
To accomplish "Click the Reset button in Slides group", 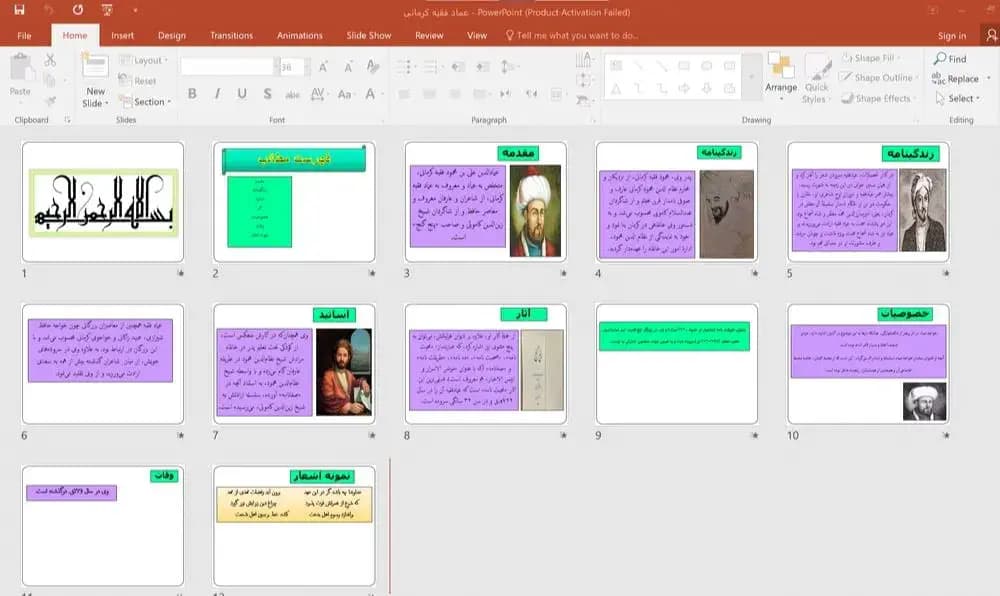I will coord(138,81).
